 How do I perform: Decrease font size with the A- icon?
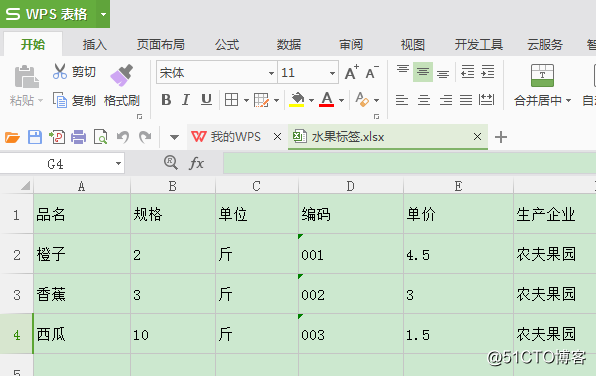coord(372,72)
